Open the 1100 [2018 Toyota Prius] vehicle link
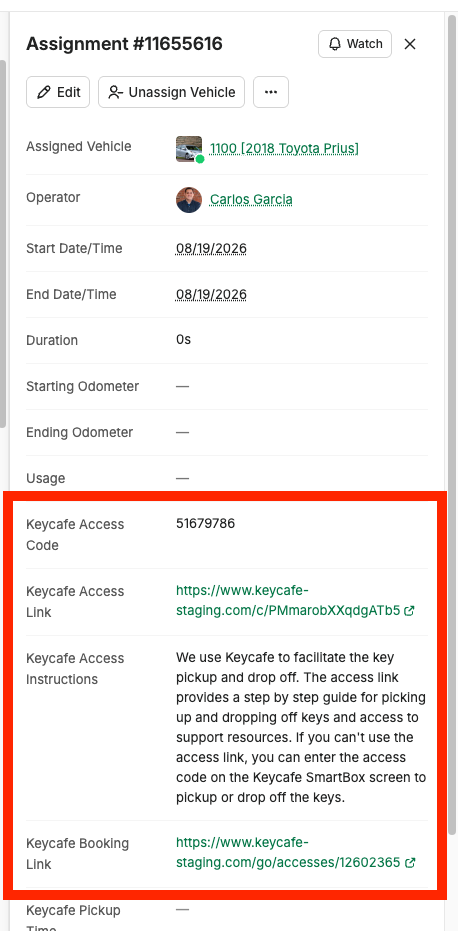This screenshot has width=458, height=931. (284, 148)
